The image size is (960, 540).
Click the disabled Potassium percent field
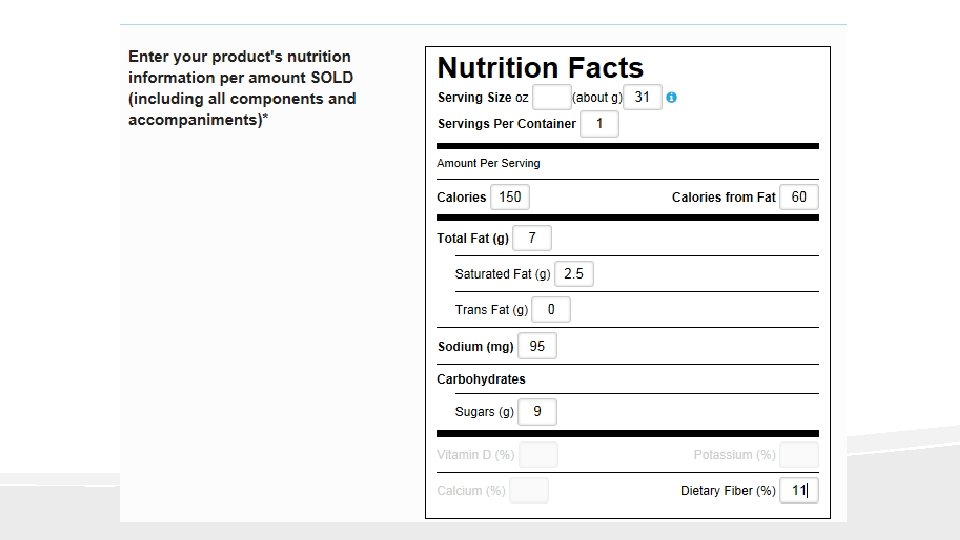[x=799, y=455]
